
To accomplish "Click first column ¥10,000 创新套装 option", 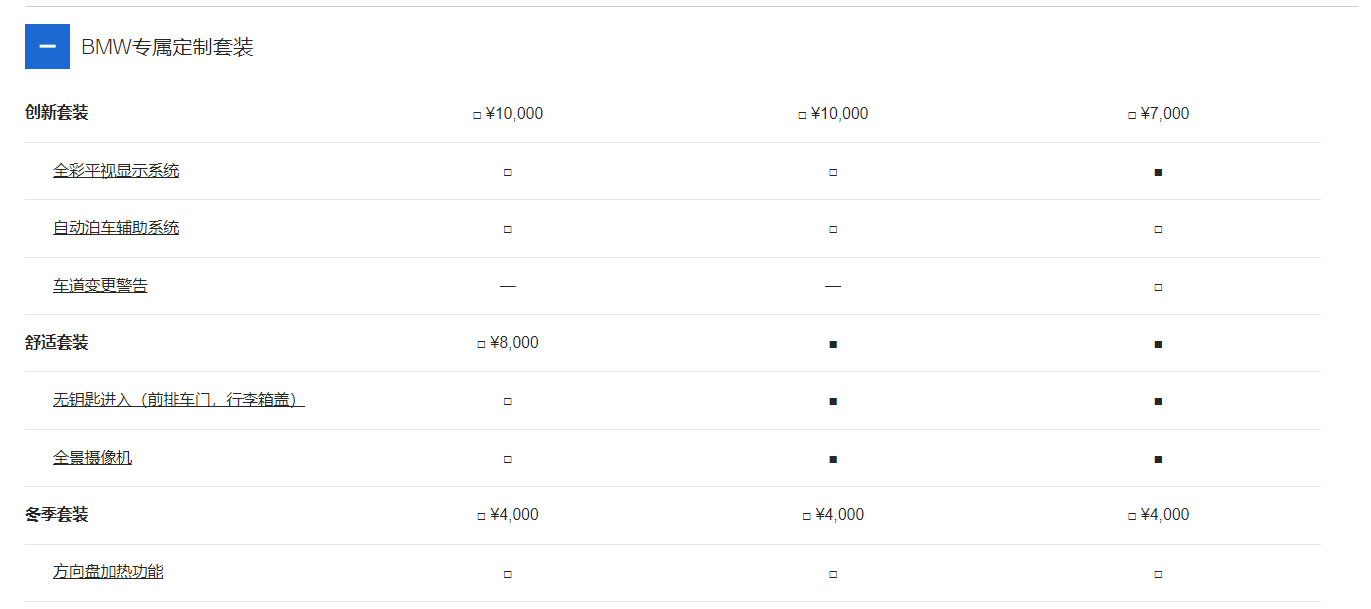I will (477, 115).
